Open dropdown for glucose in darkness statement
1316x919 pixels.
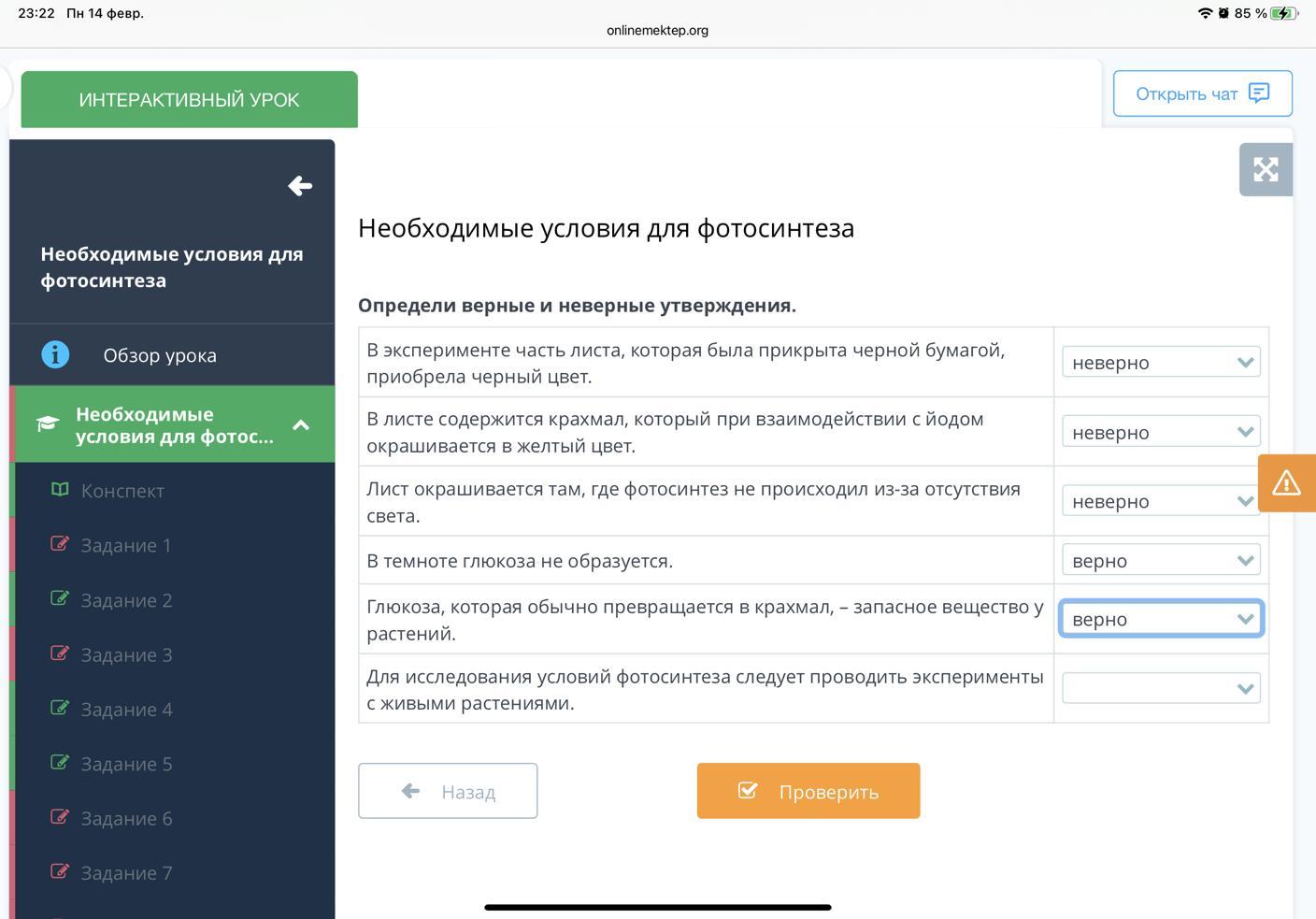pos(1161,561)
